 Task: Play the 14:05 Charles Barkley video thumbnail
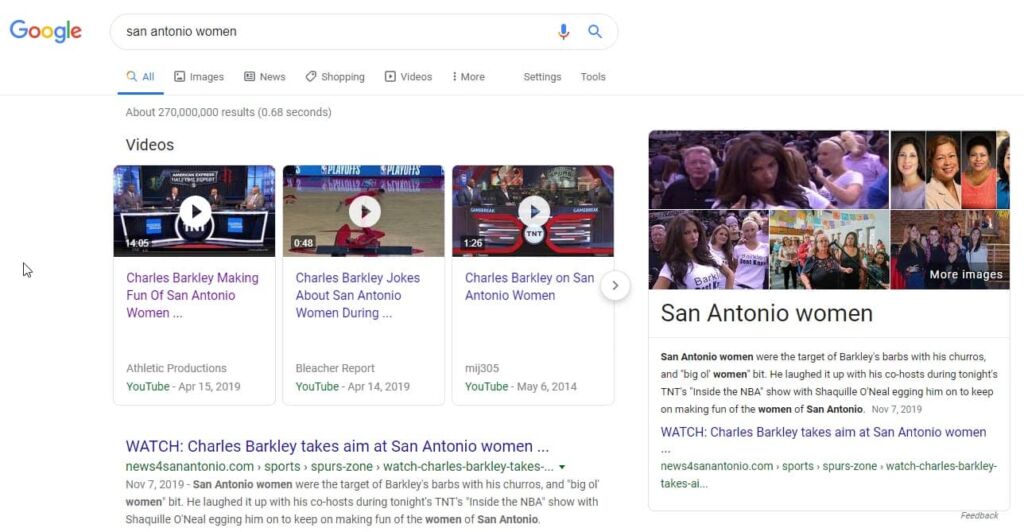pos(195,211)
